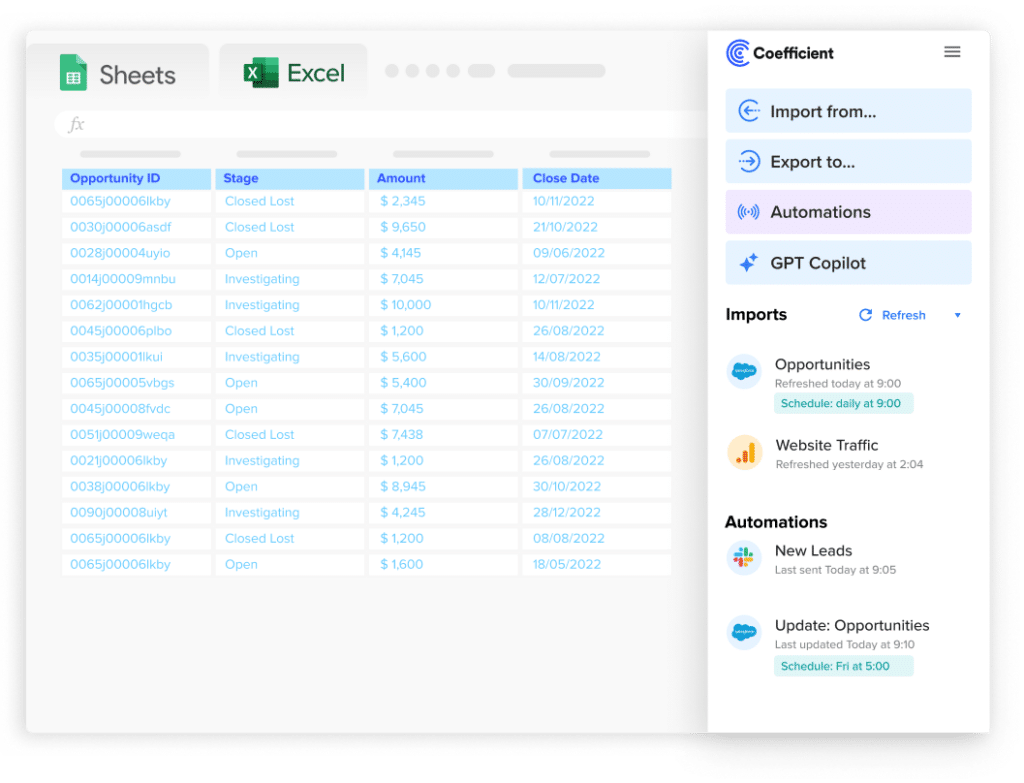This screenshot has height=783, width=1024.
Task: Select cell with ID 0021j00006lkby
Action: click(136, 461)
